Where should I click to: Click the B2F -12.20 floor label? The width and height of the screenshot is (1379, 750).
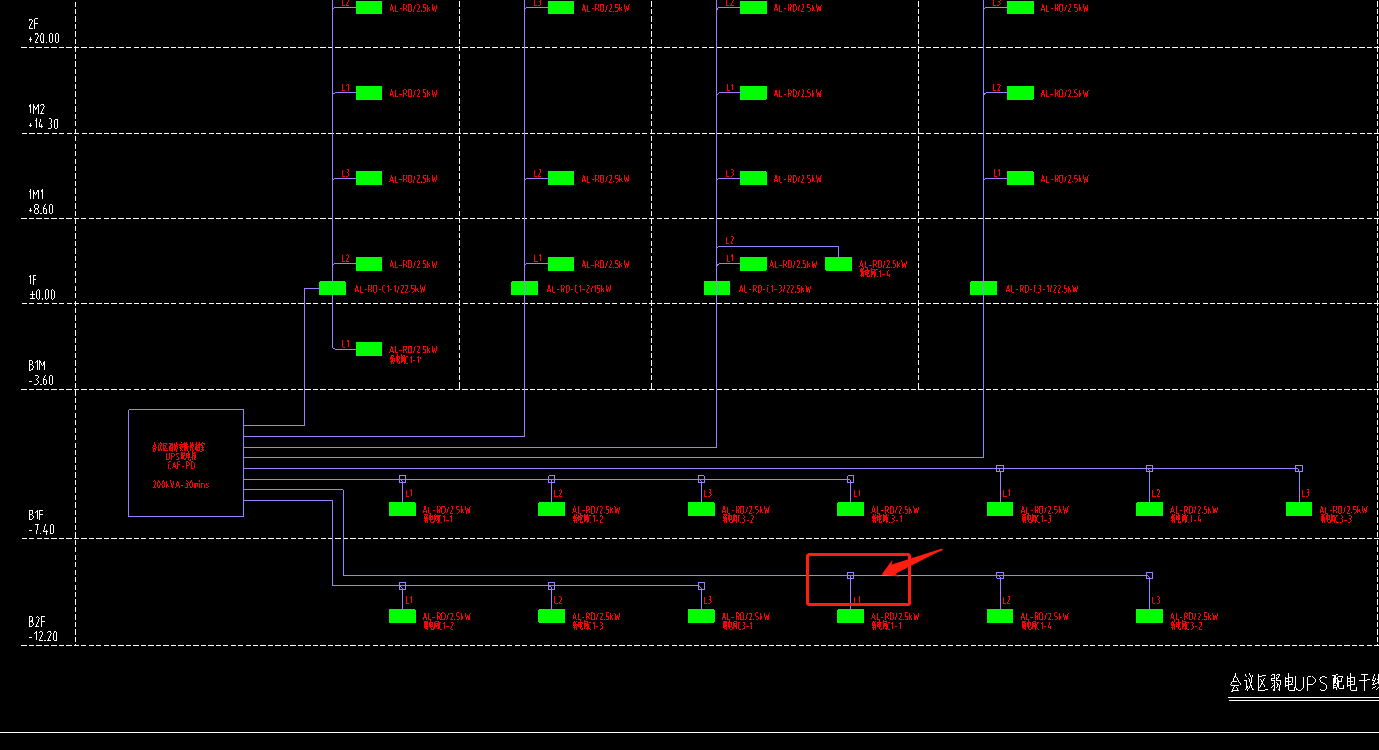click(44, 628)
